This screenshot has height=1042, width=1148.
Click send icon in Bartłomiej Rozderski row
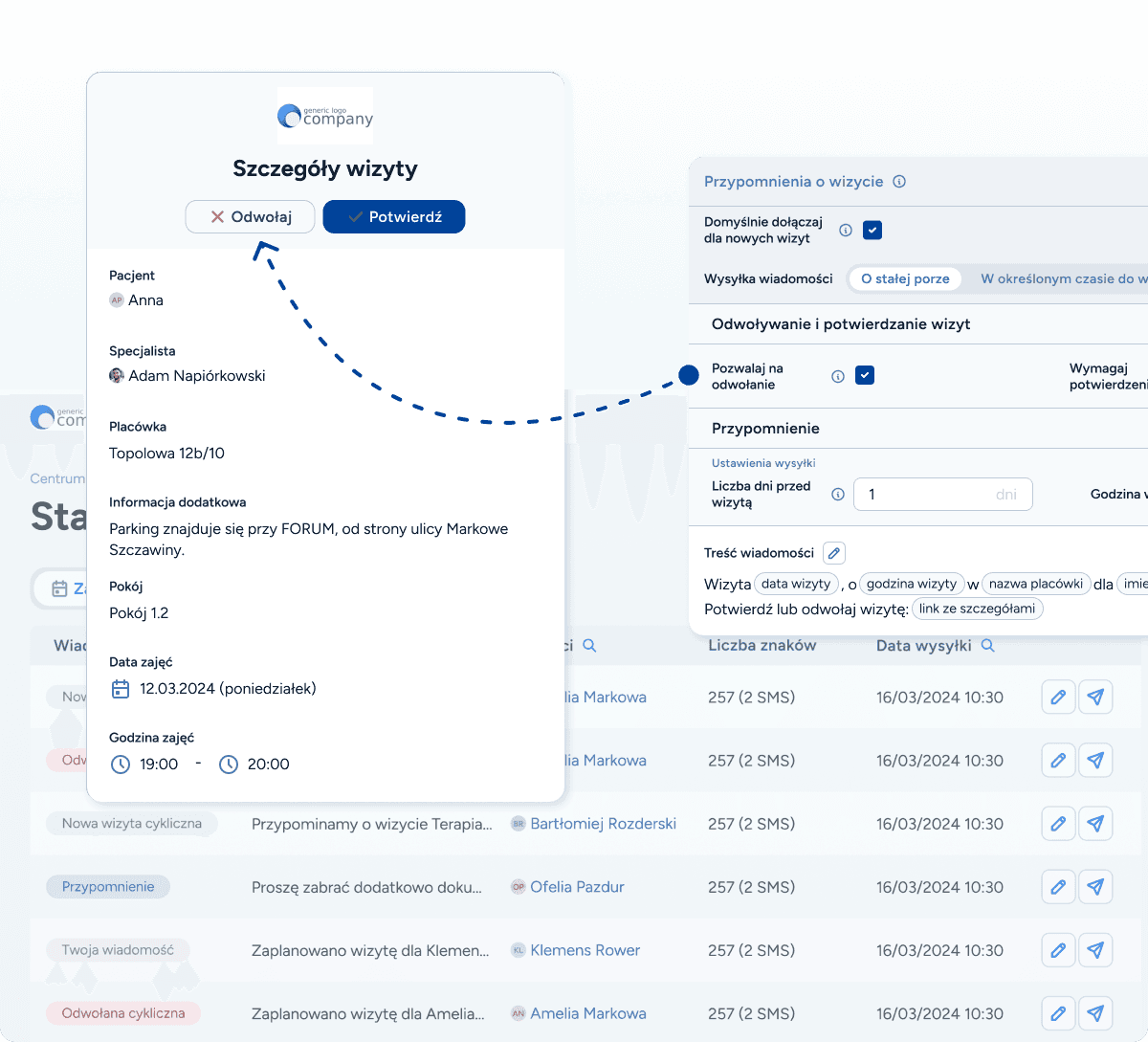(1095, 824)
